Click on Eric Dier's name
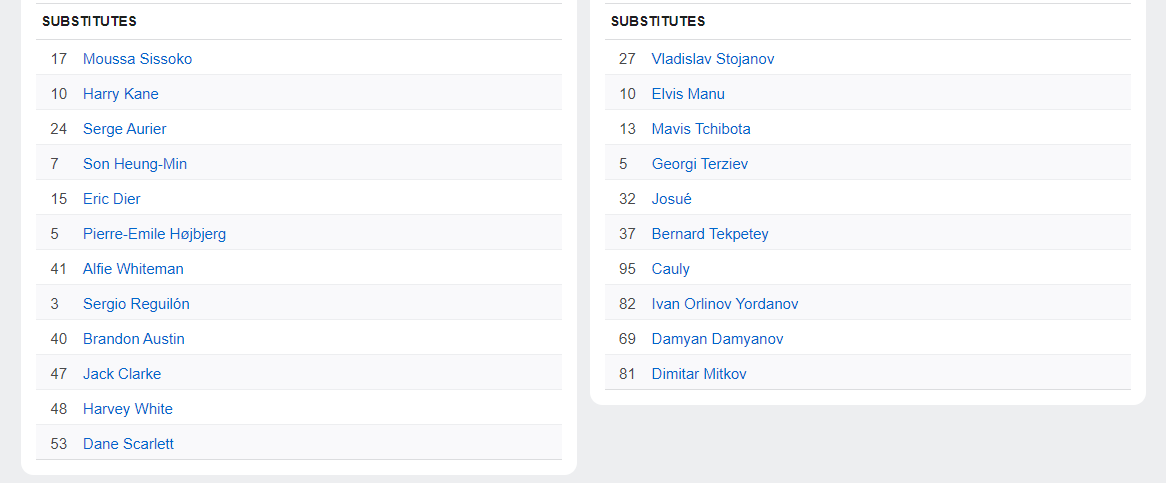Viewport: 1166px width, 483px height. coord(111,199)
